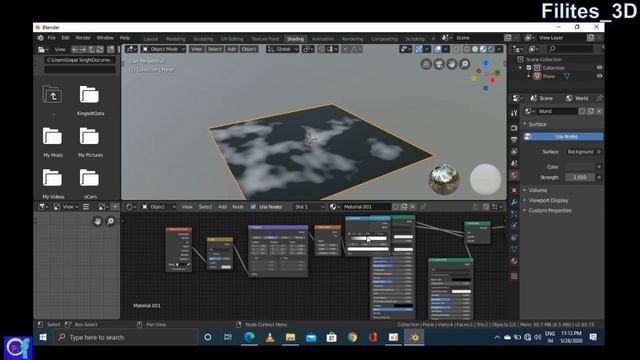The image size is (640, 360).
Task: Open the Edit menu
Action: coord(65,38)
